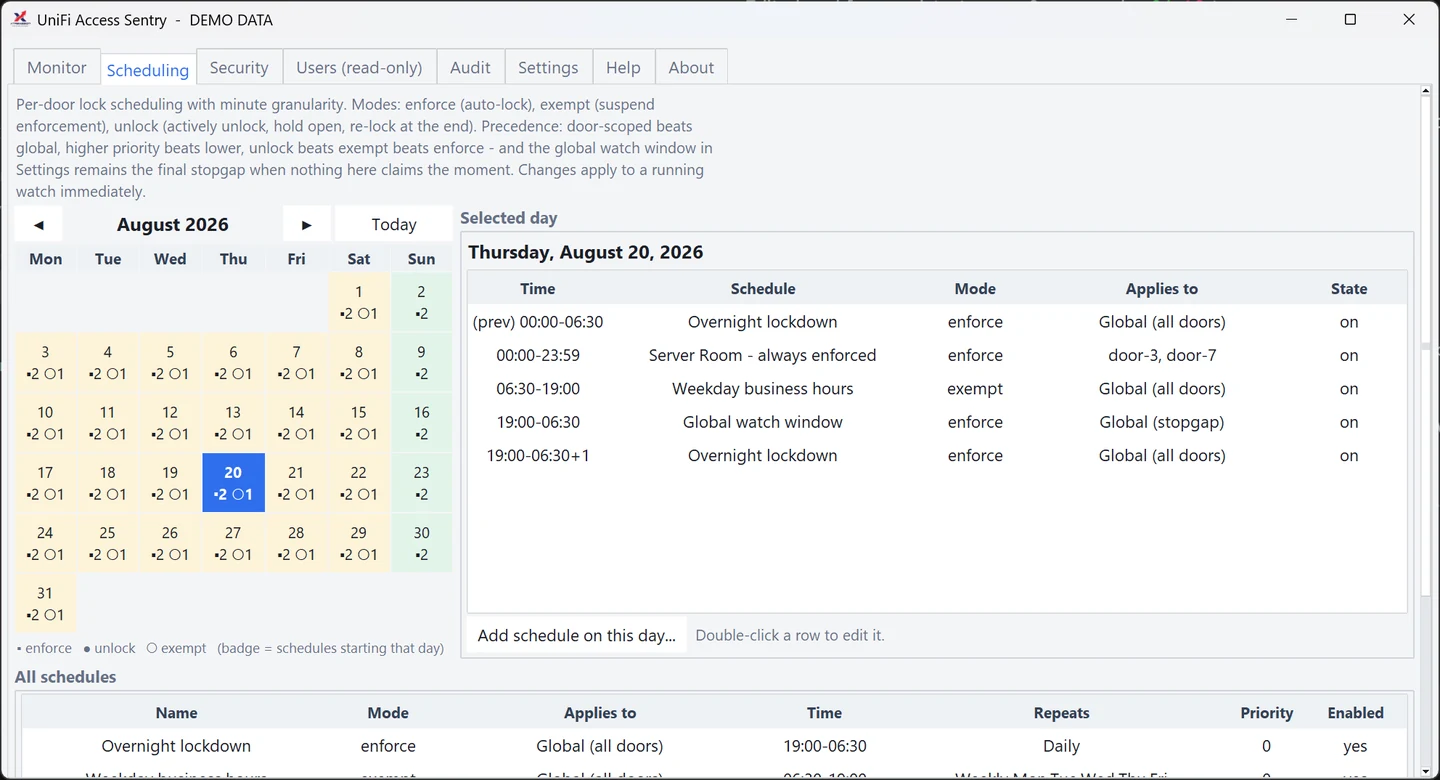This screenshot has width=1440, height=780.
Task: Select August 23 in calendar
Action: 421,482
